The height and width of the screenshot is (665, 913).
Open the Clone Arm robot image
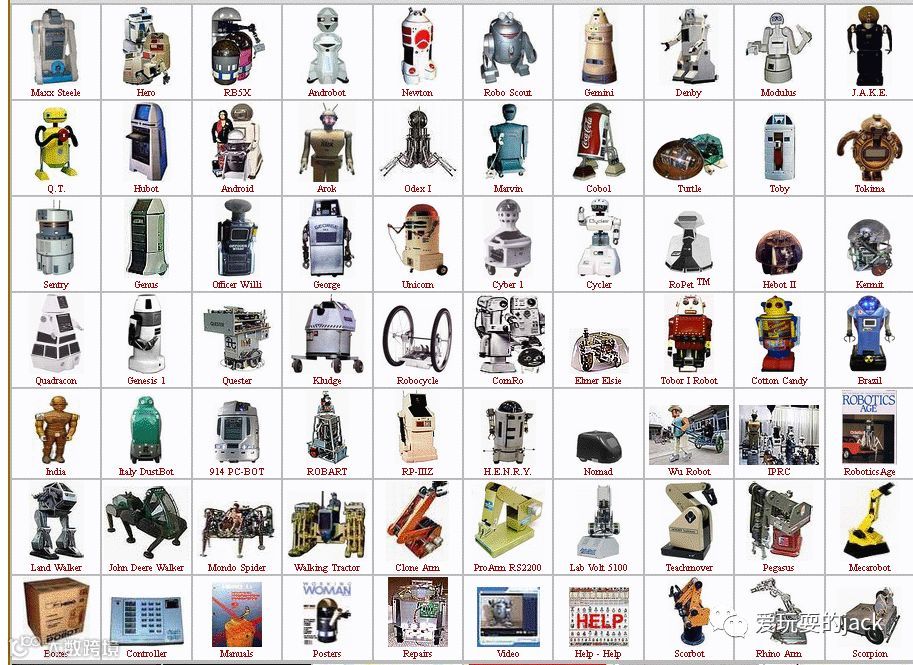[x=417, y=521]
